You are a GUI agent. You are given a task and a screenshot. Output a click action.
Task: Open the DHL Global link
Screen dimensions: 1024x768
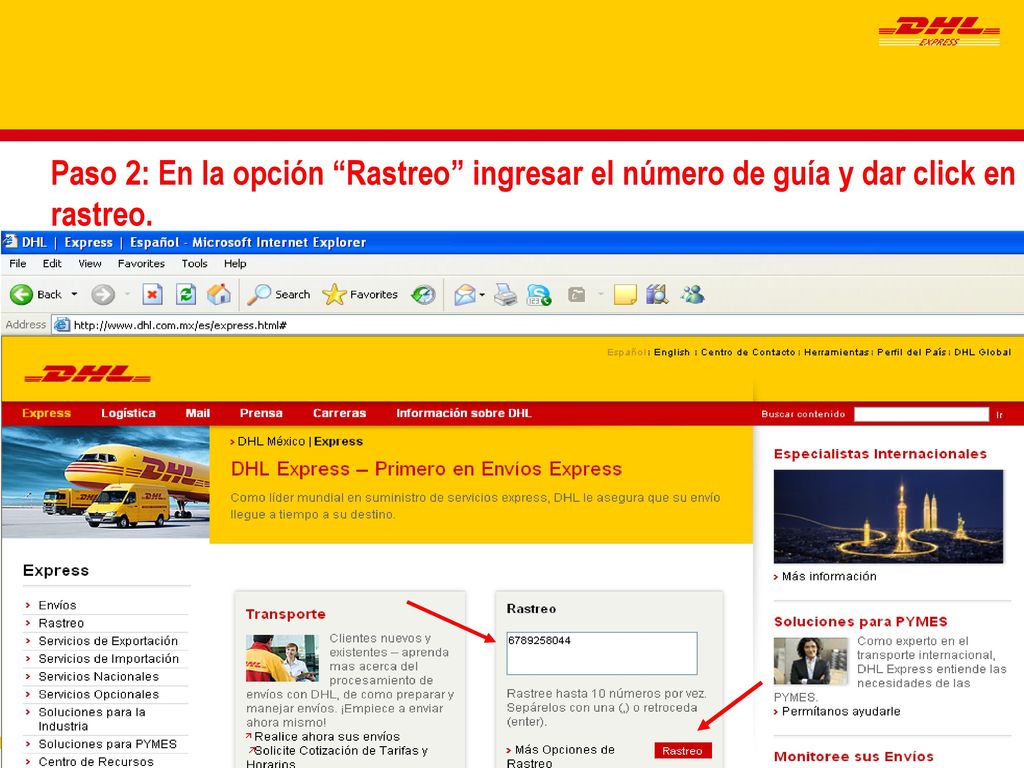pos(982,352)
